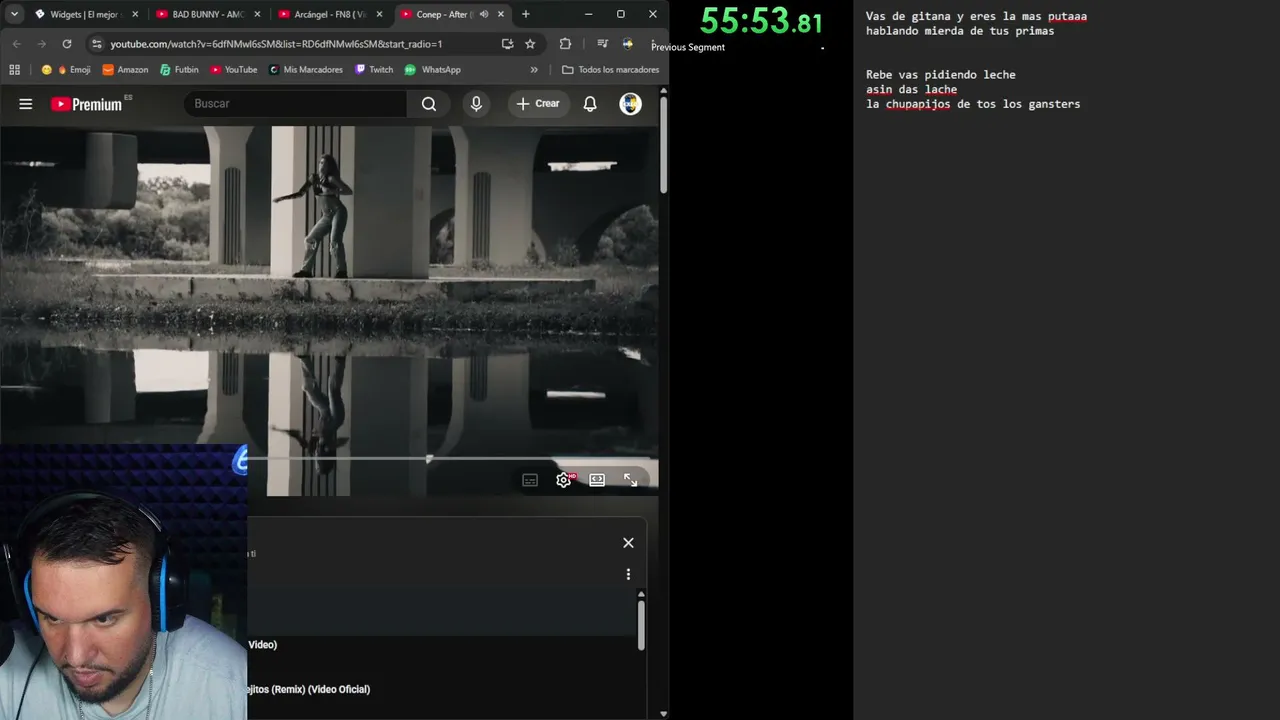Close the Arcángel tab

(x=379, y=14)
